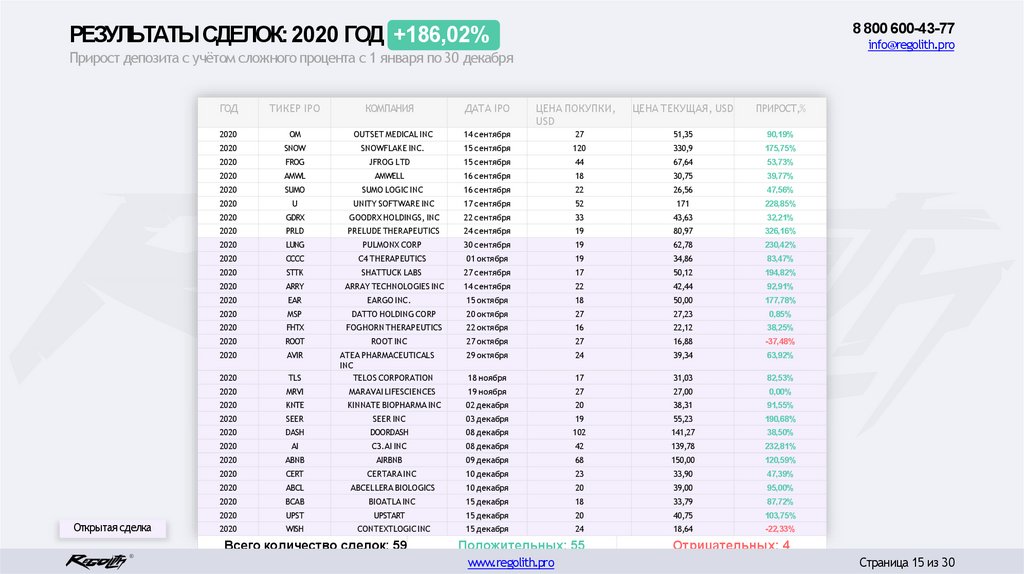
Task: Click the 'ЦЕНА ТЕКУЩАЯ, USD' column header
Action: coord(682,108)
